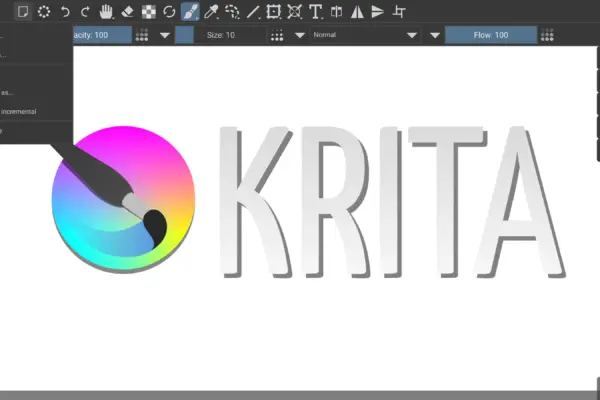The height and width of the screenshot is (400, 600).
Task: Open the dropdown arrow after Opacity grid
Action: (x=165, y=35)
